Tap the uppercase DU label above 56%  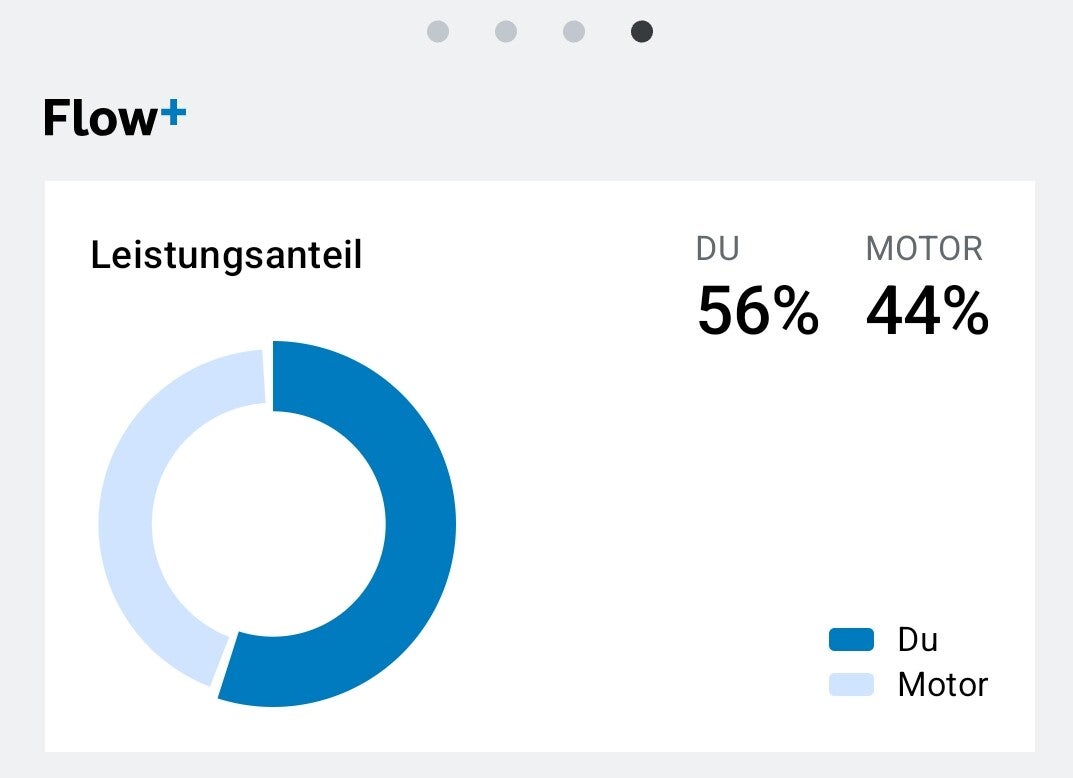[717, 249]
